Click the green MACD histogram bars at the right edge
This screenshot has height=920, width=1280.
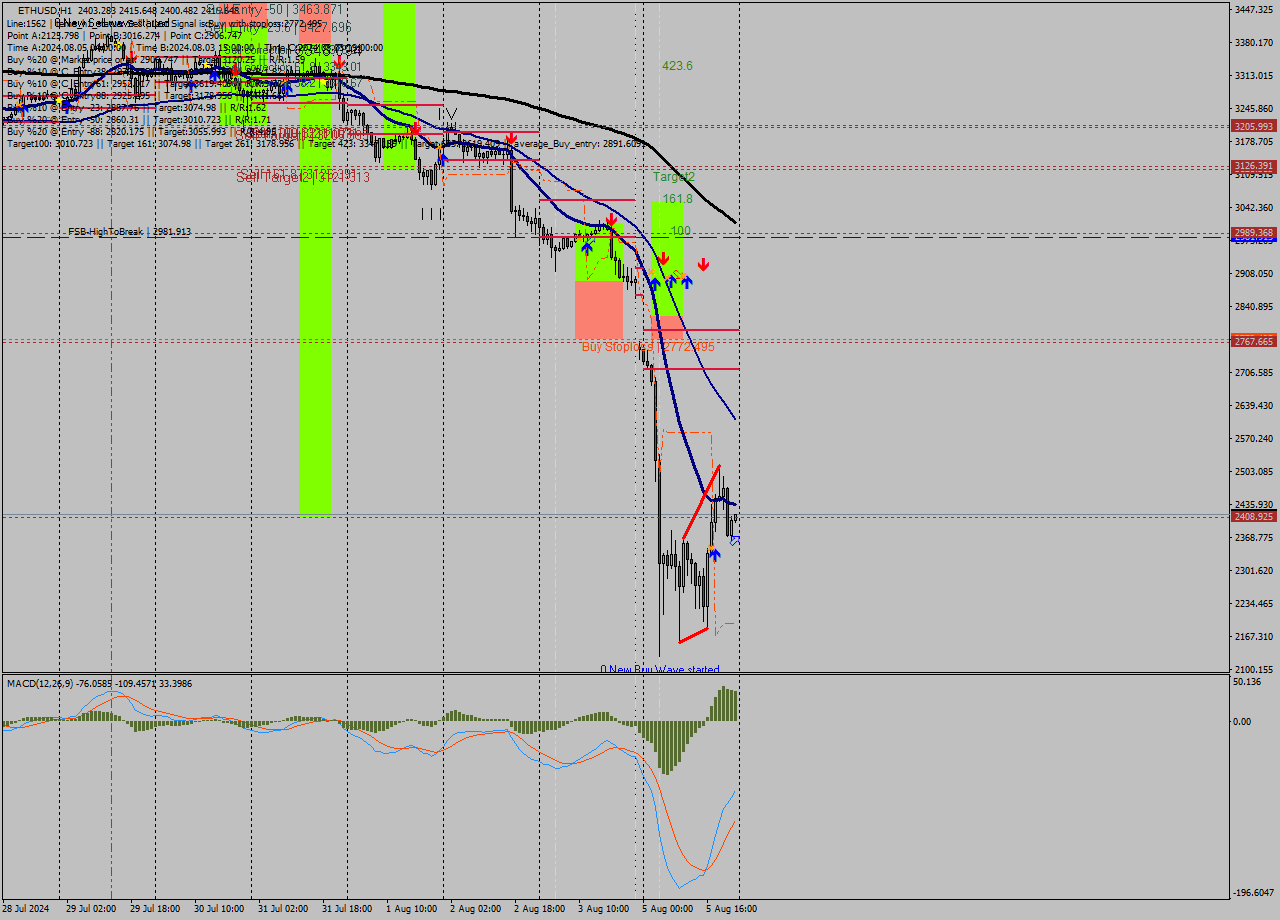coord(722,704)
